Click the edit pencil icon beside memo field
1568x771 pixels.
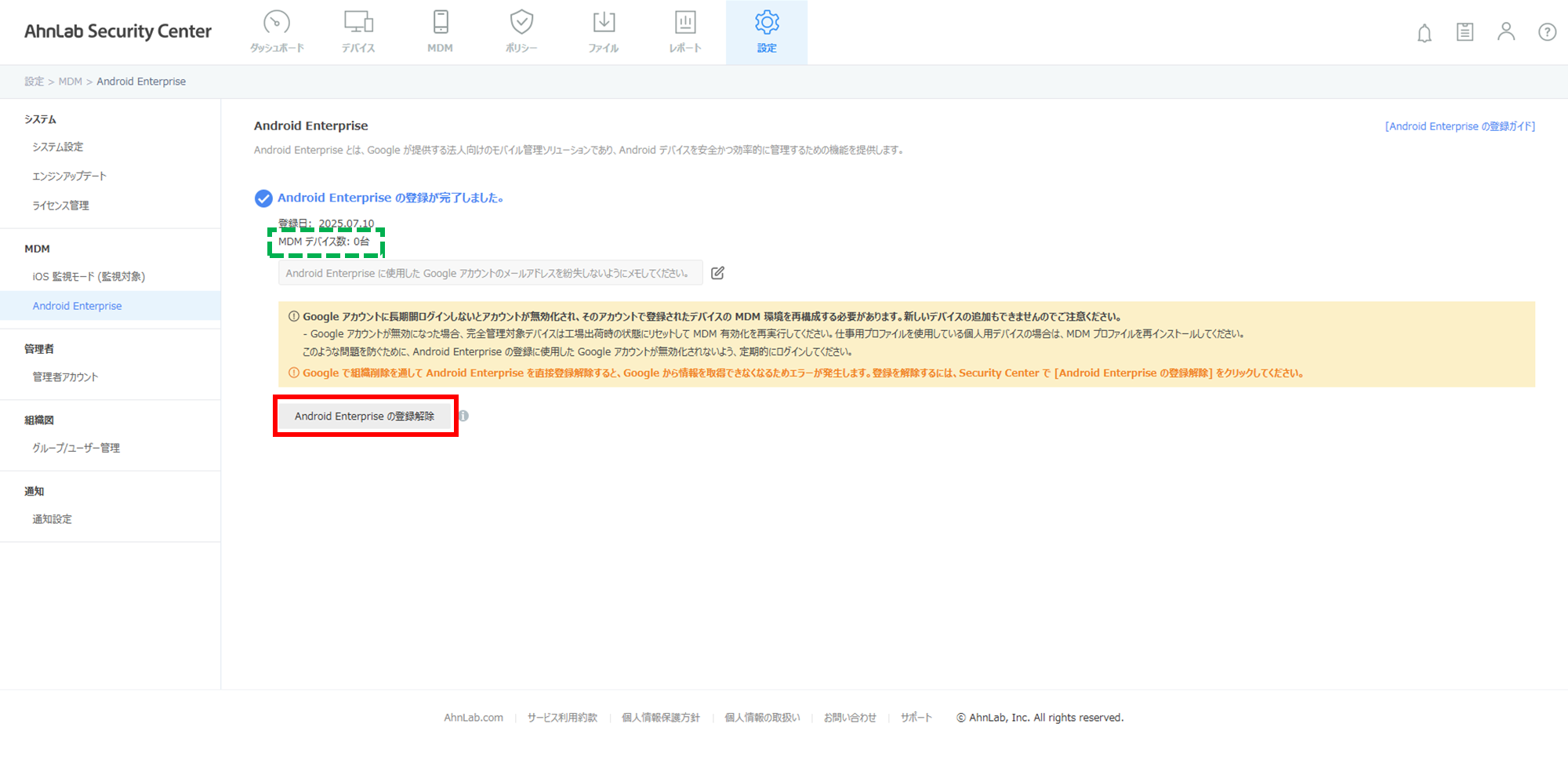pos(717,273)
